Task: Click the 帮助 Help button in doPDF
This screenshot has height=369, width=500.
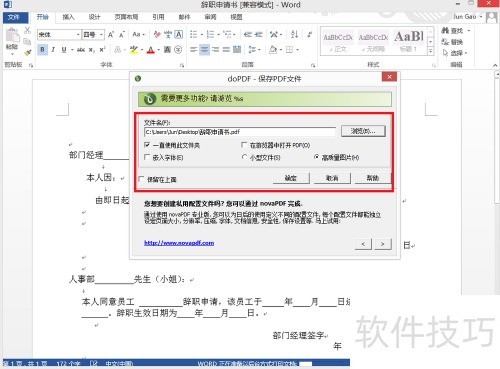Action: [373, 178]
